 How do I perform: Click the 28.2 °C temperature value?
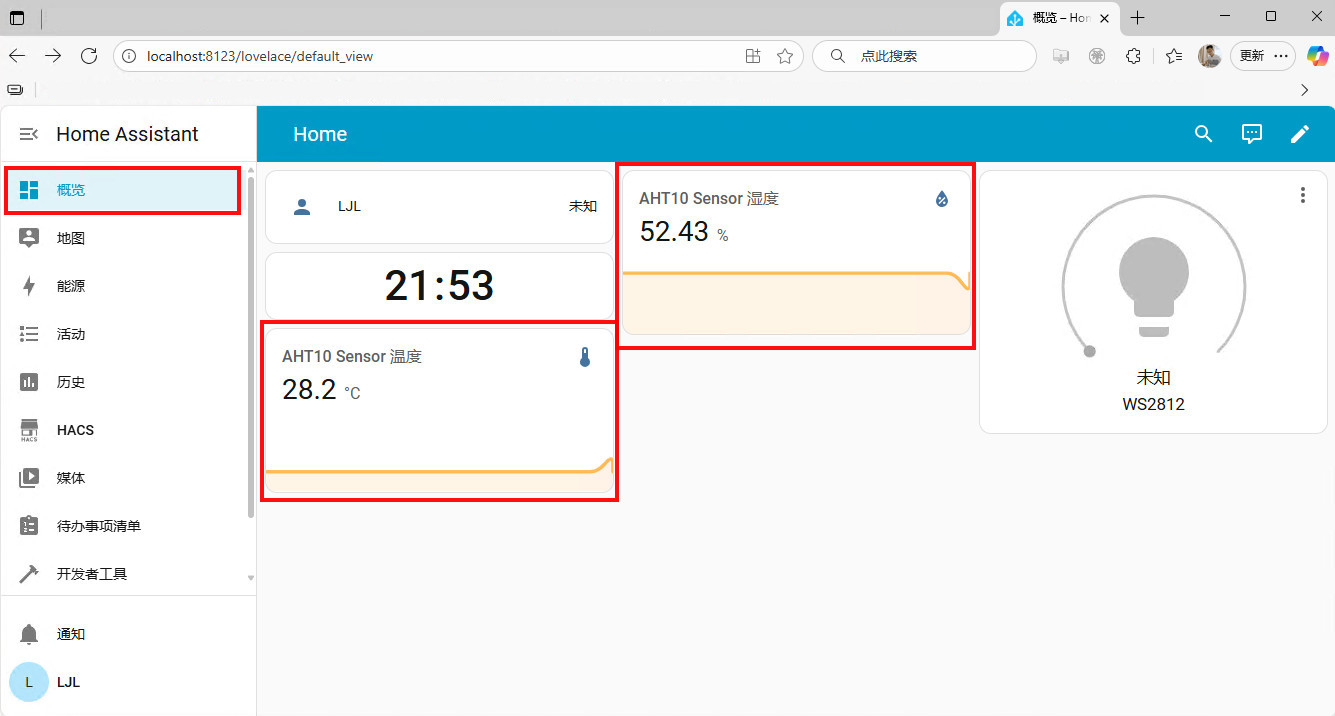321,389
